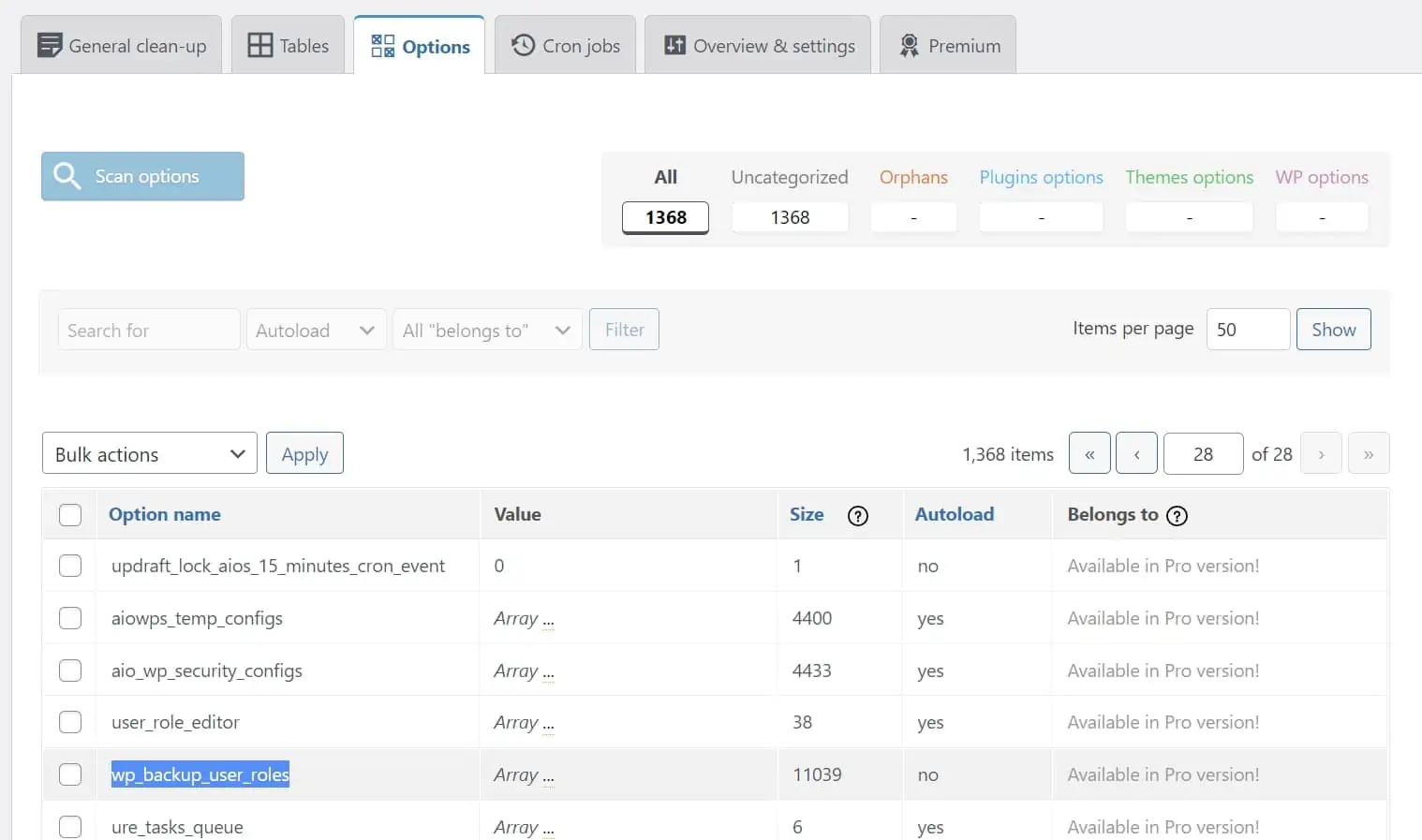The height and width of the screenshot is (840, 1422).
Task: Expand the Autoload filter dropdown
Action: click(316, 331)
